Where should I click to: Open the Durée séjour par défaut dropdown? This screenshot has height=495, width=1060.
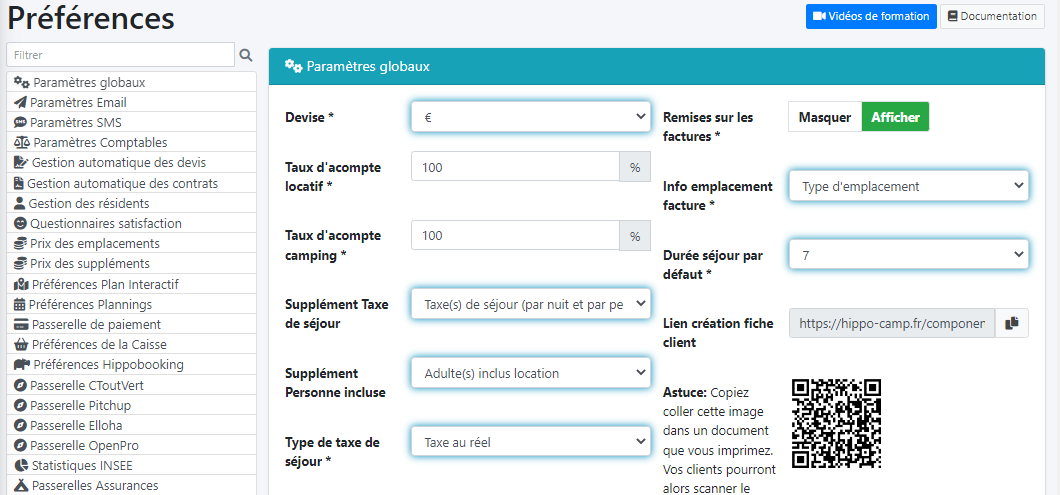pyautogui.click(x=908, y=255)
